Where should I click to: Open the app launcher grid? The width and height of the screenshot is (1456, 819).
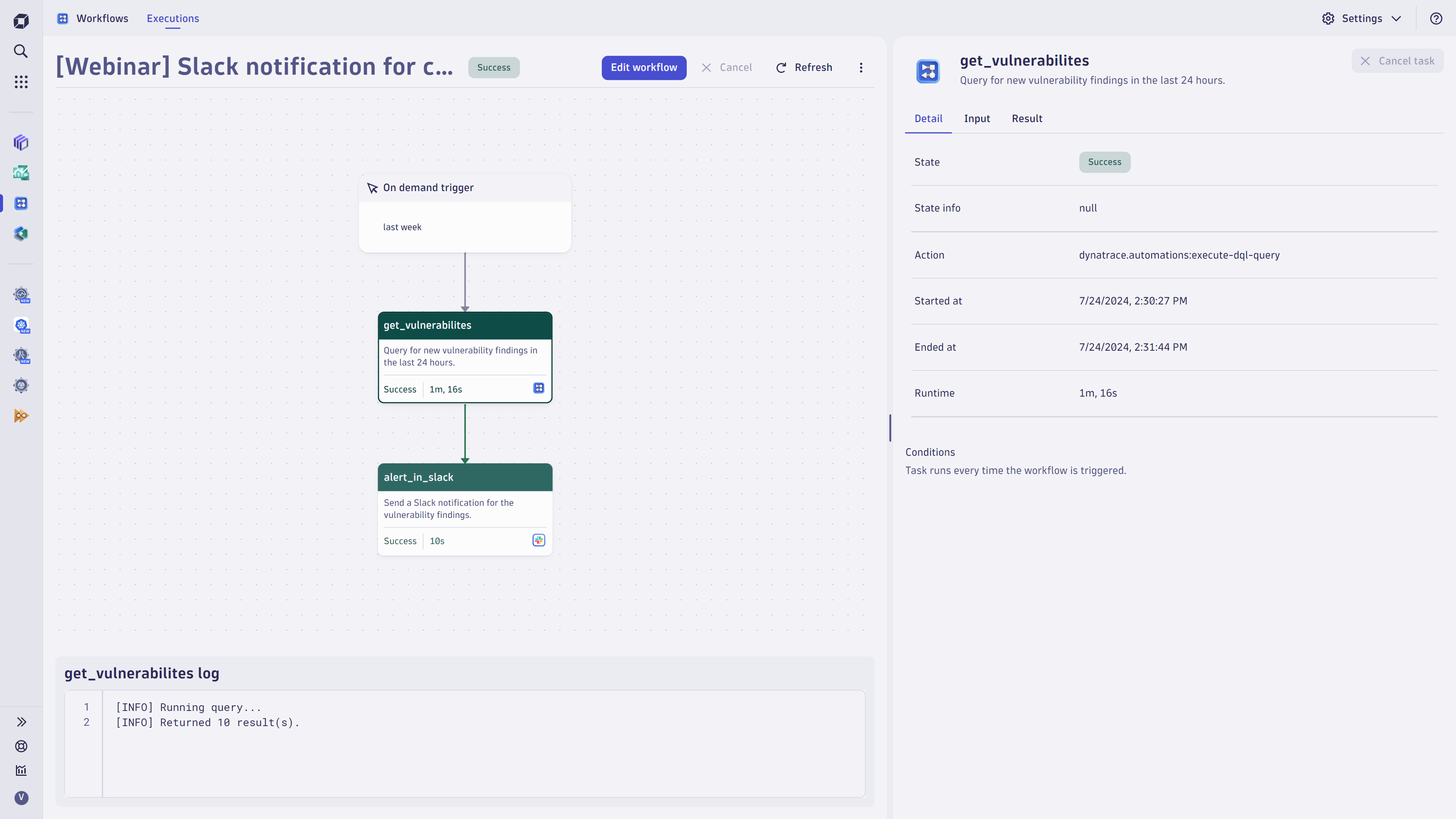pos(21,82)
